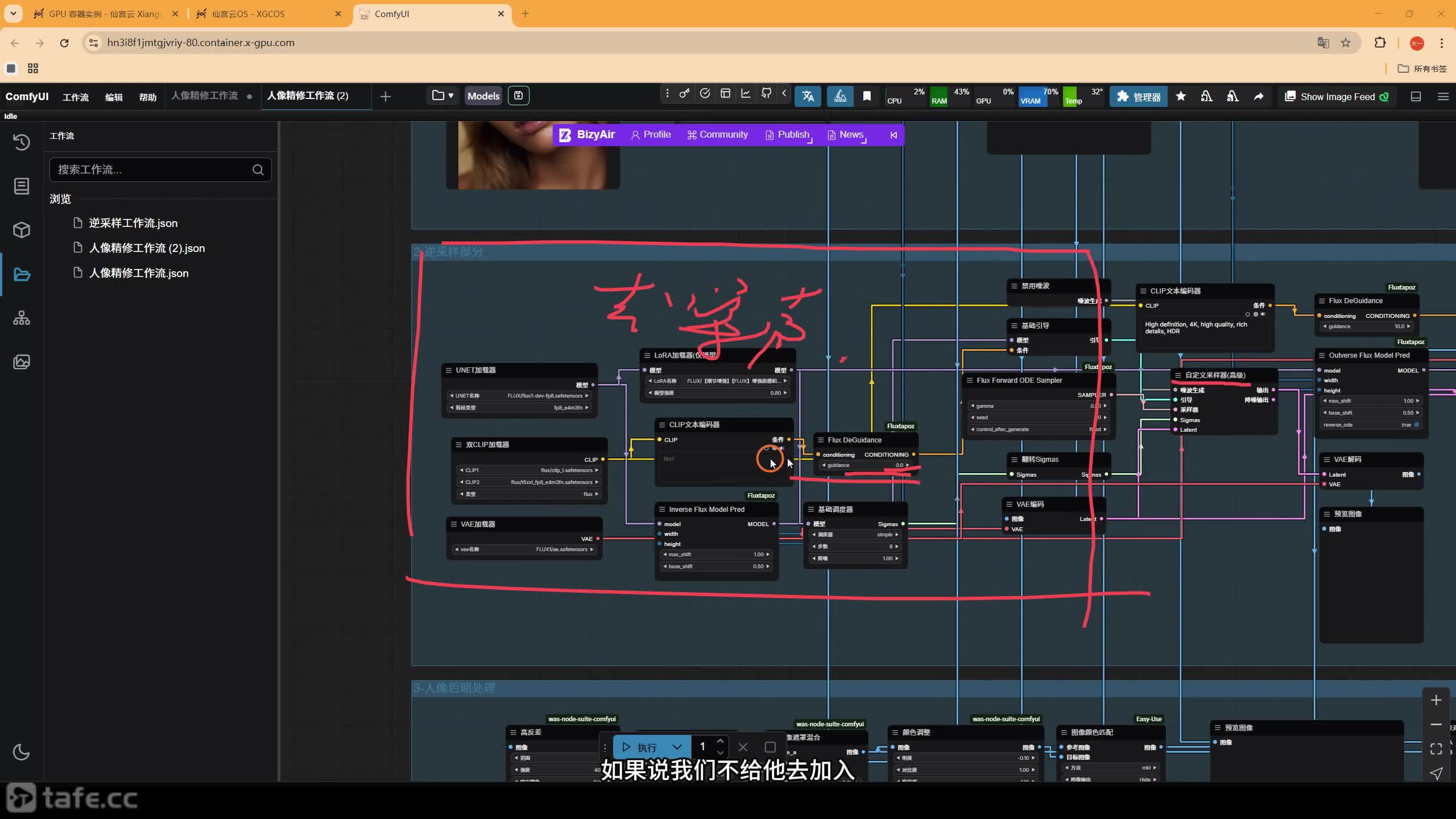
Task: Open the folder dropdown in top bar
Action: 442,96
